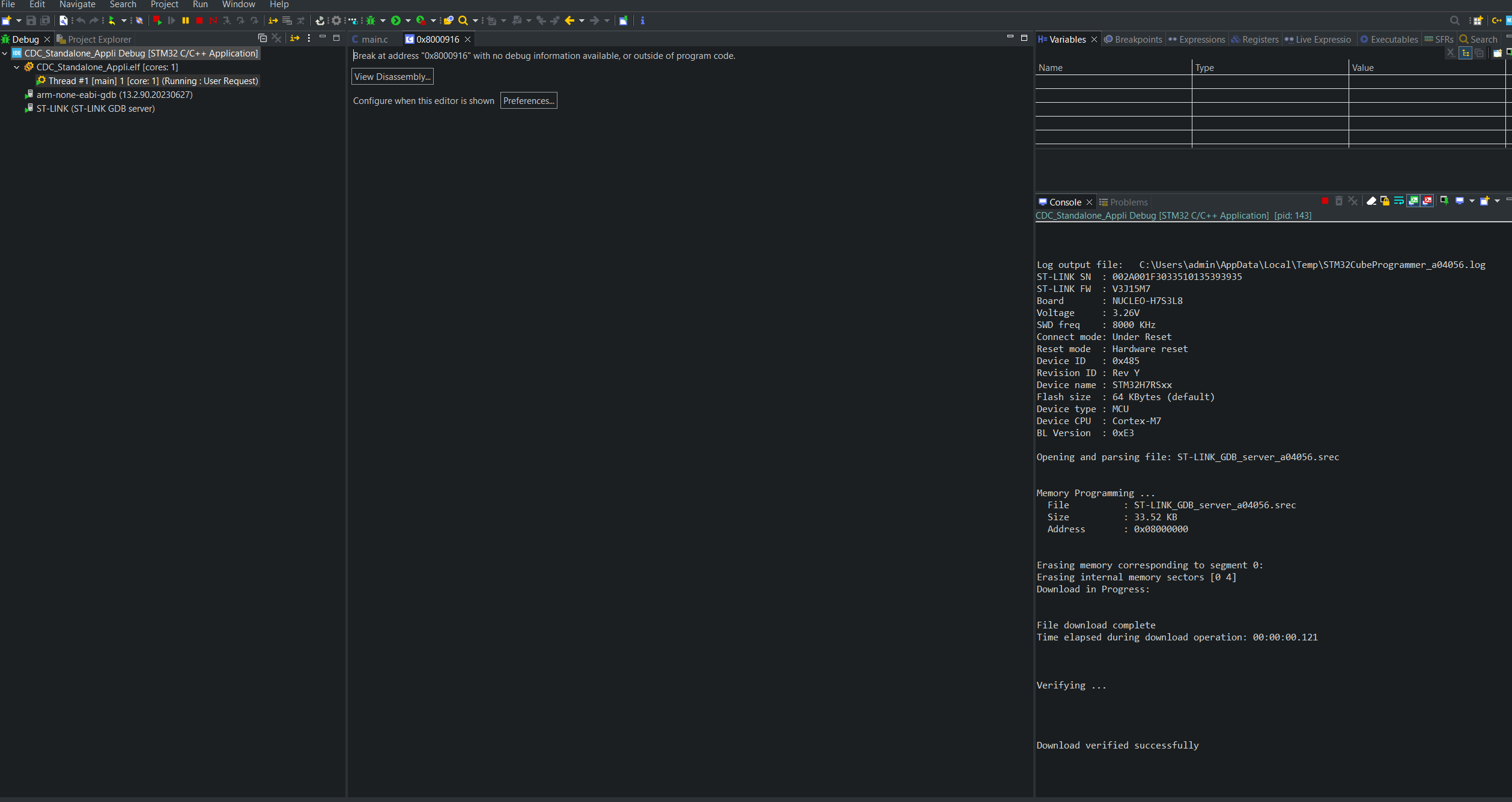Click the Pin Console icon
This screenshot has width=1512, height=802.
(1444, 201)
